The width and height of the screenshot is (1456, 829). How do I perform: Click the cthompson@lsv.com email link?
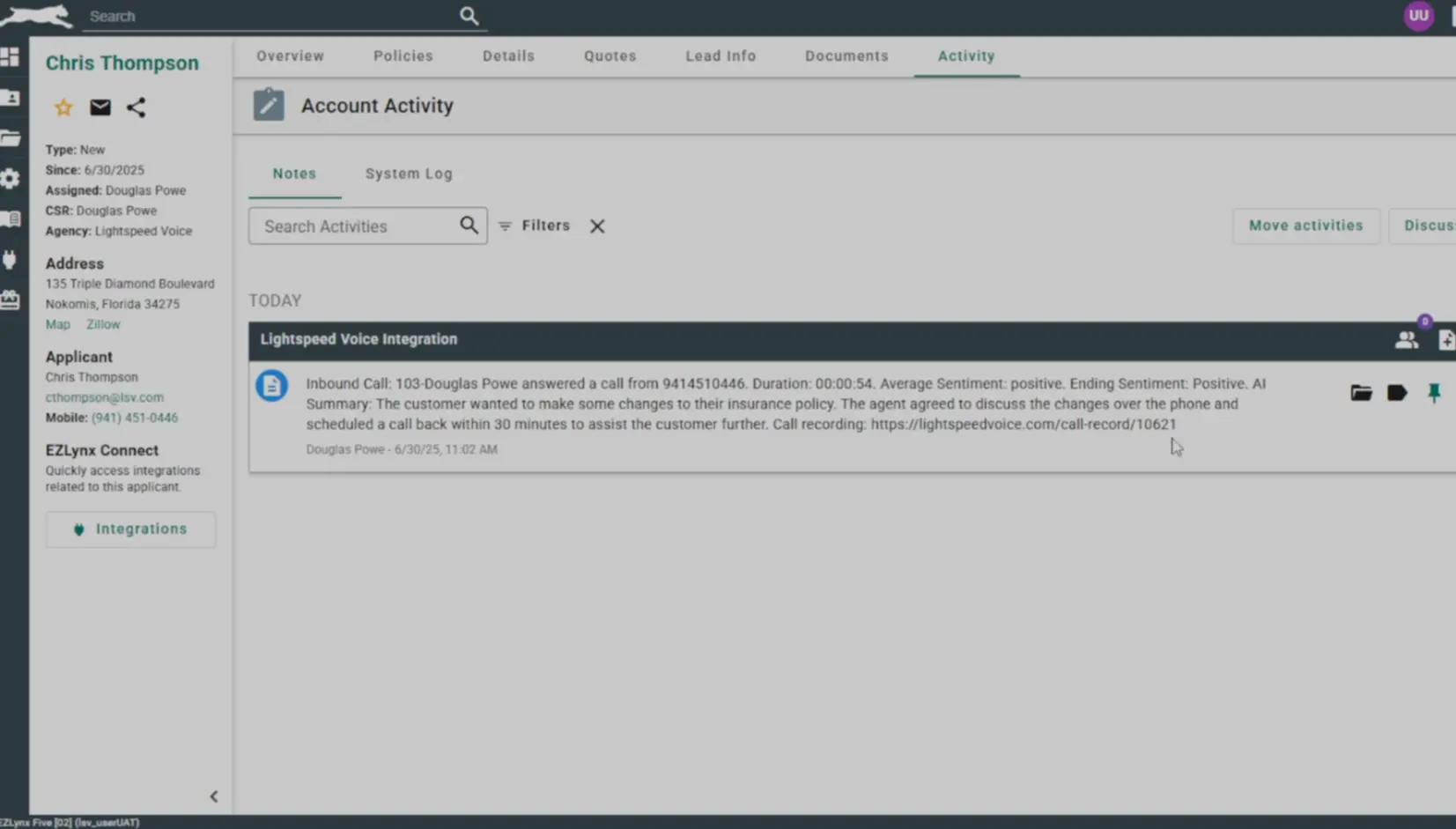click(x=105, y=397)
